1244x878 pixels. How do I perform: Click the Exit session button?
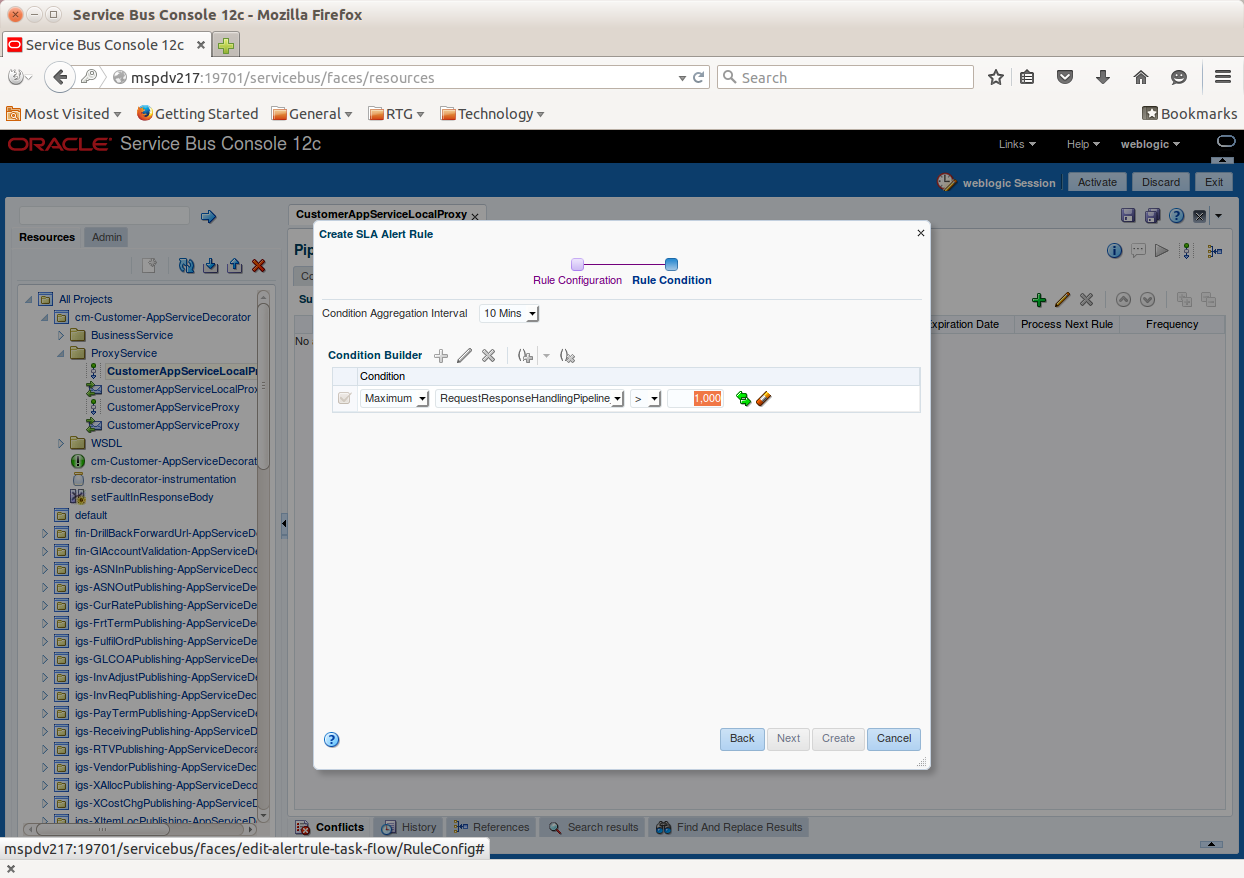coord(1213,182)
